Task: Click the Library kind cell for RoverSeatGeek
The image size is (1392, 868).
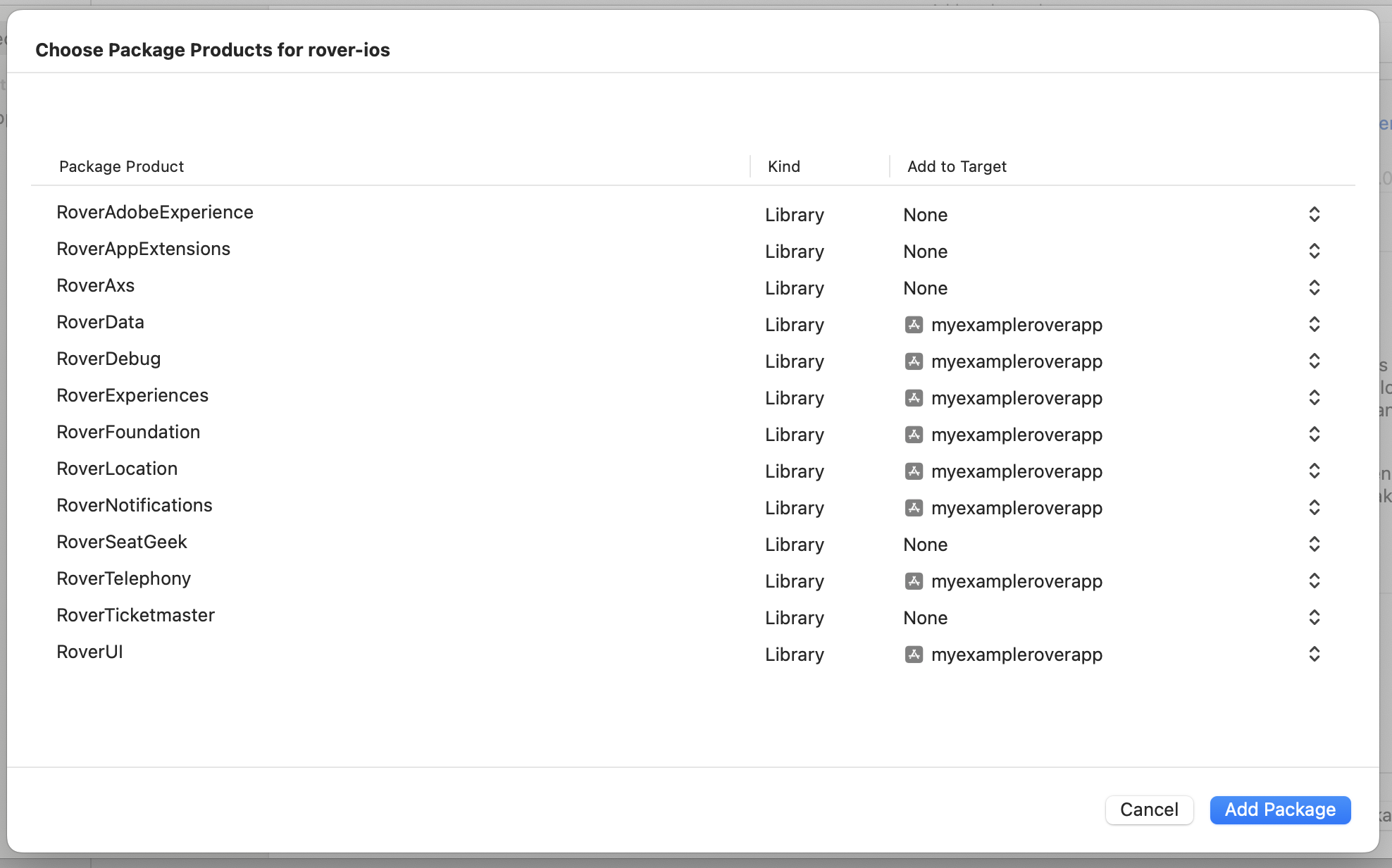Action: tap(795, 545)
